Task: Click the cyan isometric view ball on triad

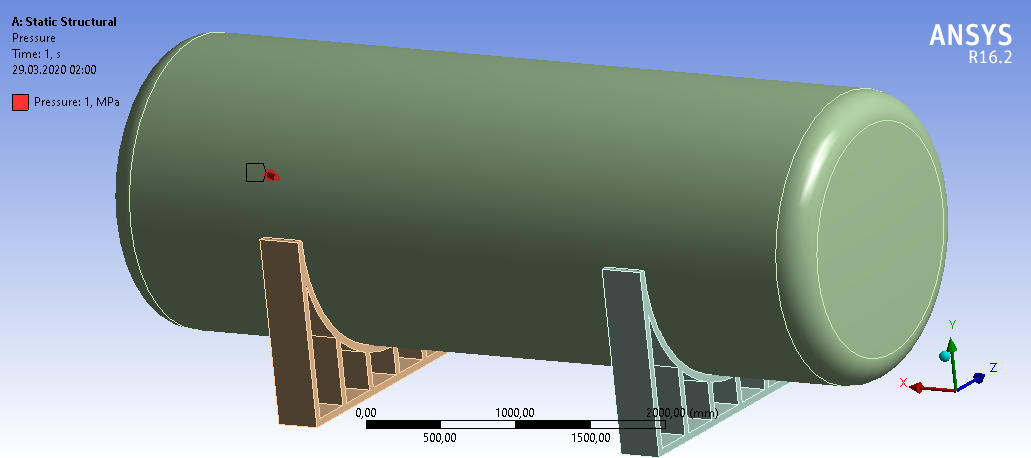Action: (945, 356)
